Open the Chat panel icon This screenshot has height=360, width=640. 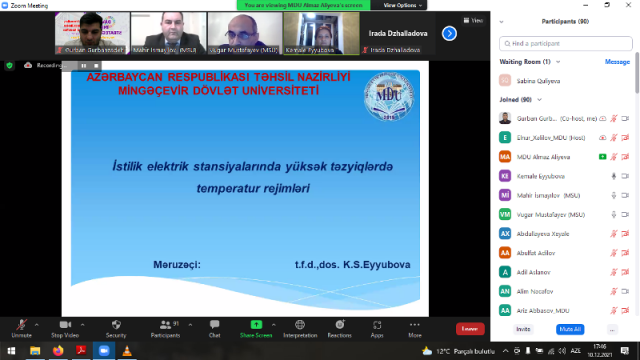coord(214,325)
